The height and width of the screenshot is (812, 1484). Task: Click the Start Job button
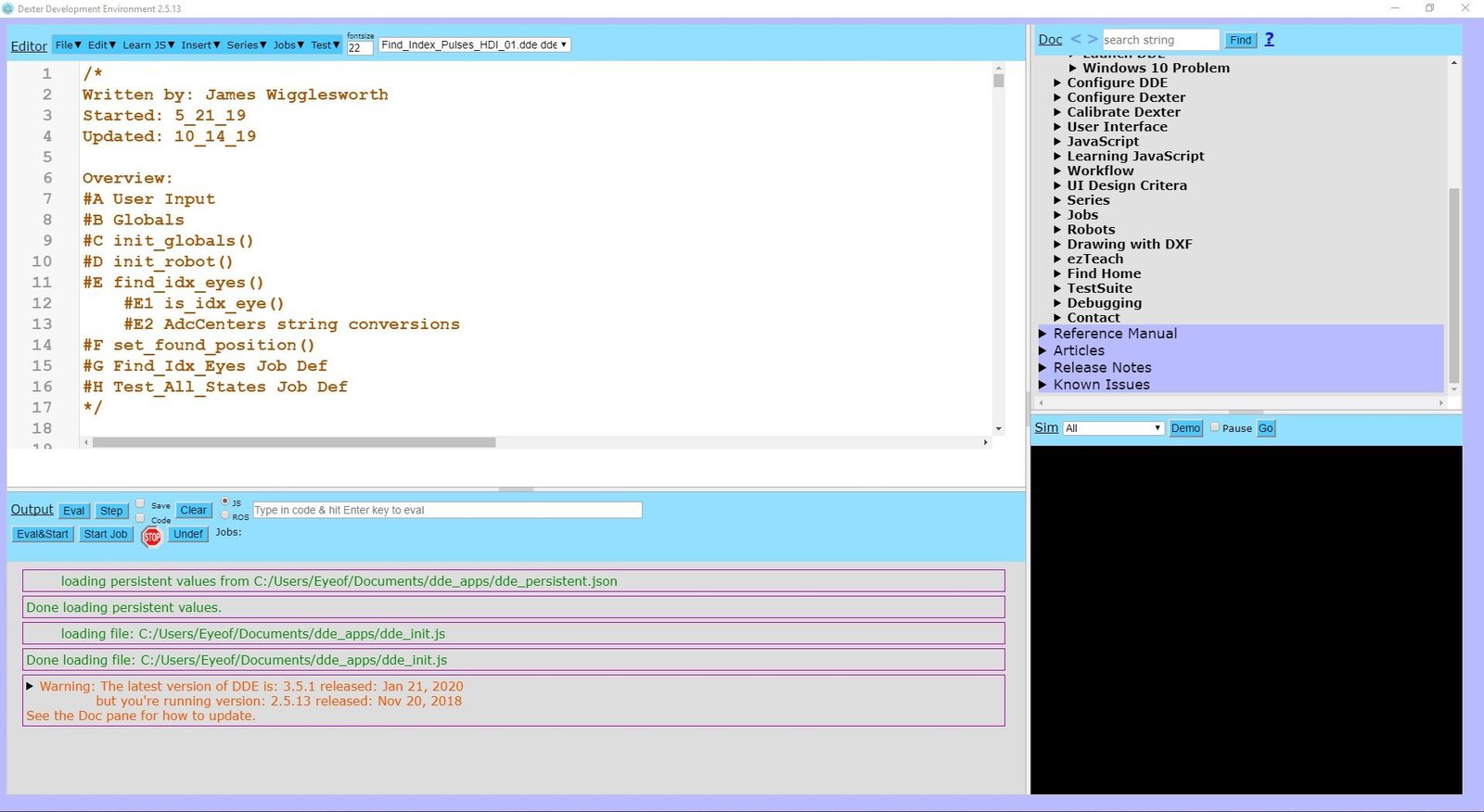[x=106, y=534]
